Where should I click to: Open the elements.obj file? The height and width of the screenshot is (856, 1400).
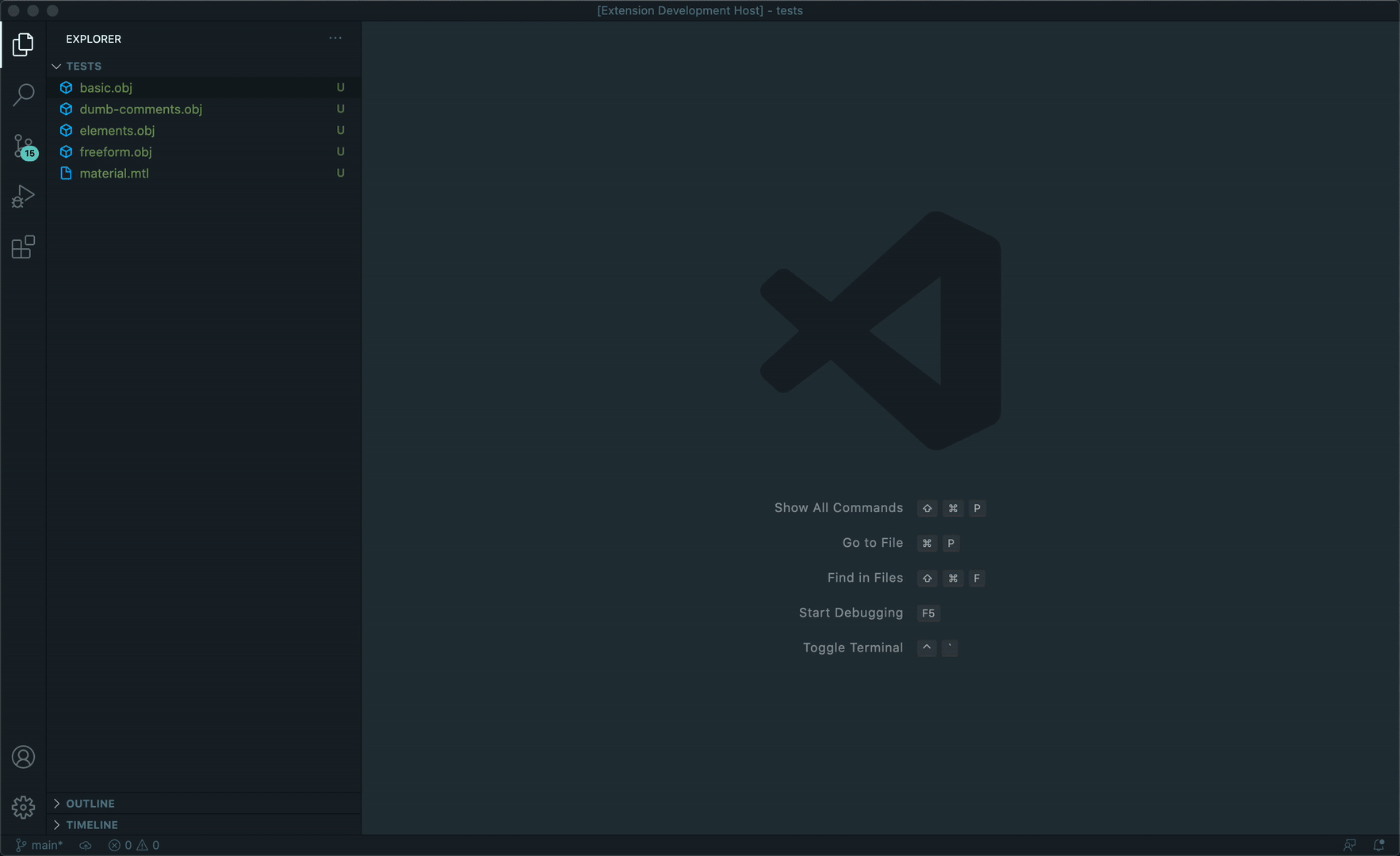[117, 131]
